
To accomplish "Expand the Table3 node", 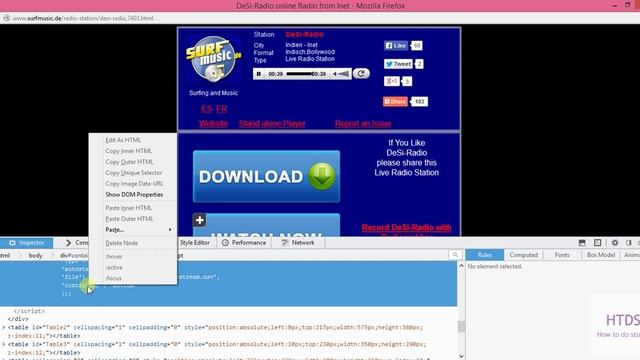I will [4, 344].
